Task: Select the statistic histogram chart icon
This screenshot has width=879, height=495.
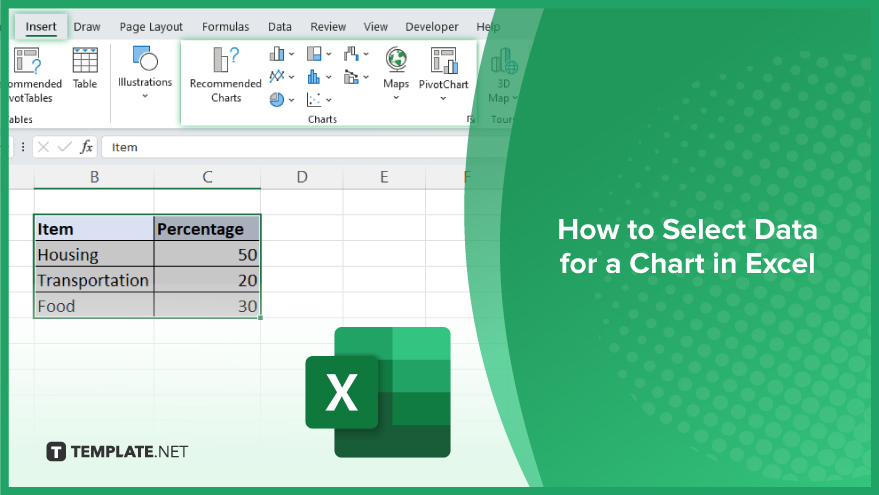Action: pos(314,76)
